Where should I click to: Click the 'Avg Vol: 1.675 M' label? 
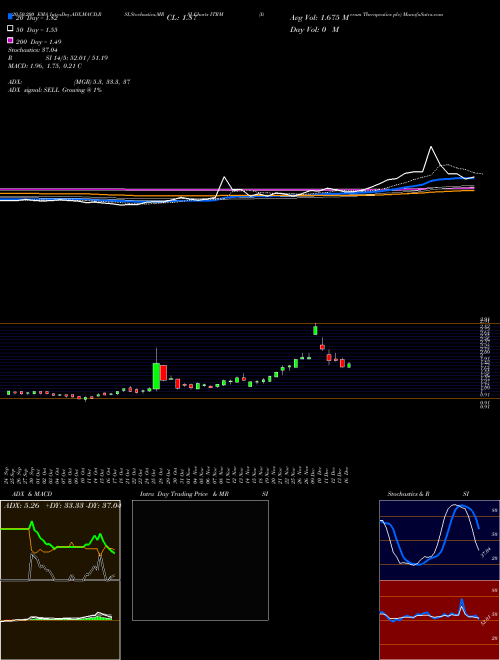point(320,18)
